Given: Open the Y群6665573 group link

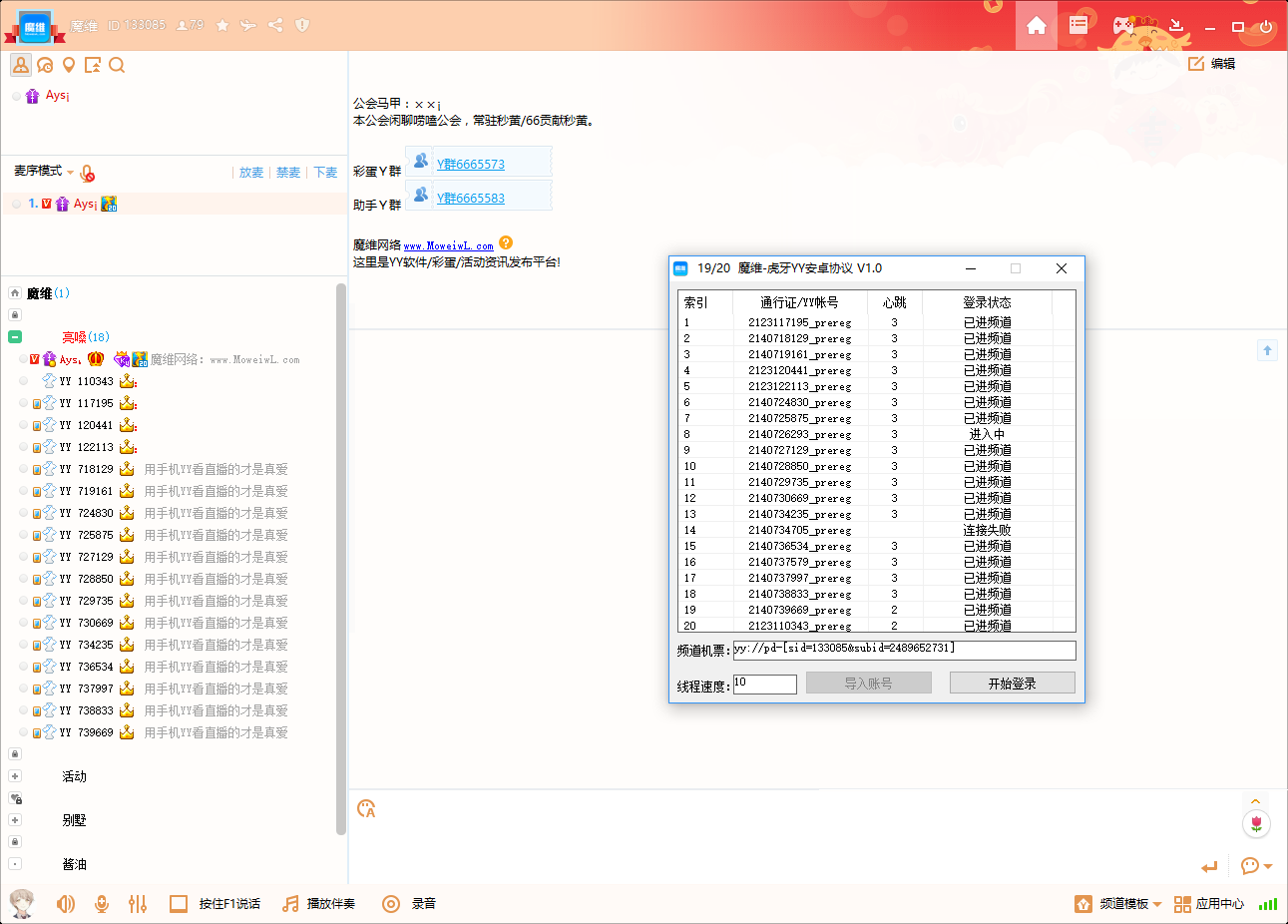Looking at the screenshot, I should 471,164.
